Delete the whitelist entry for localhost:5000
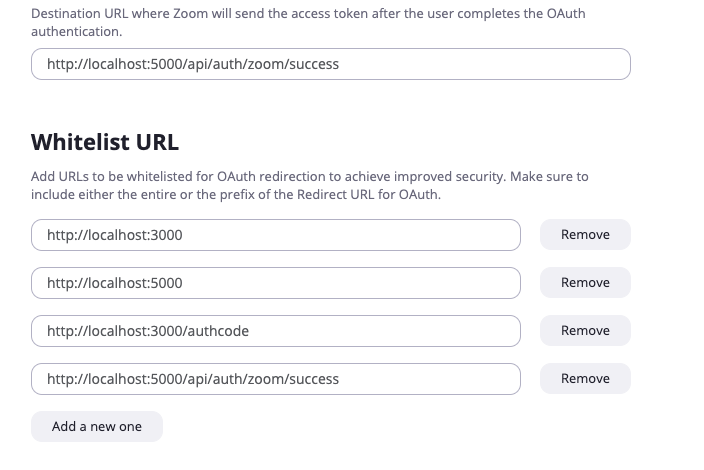Viewport: 704px width, 470px height. click(585, 283)
